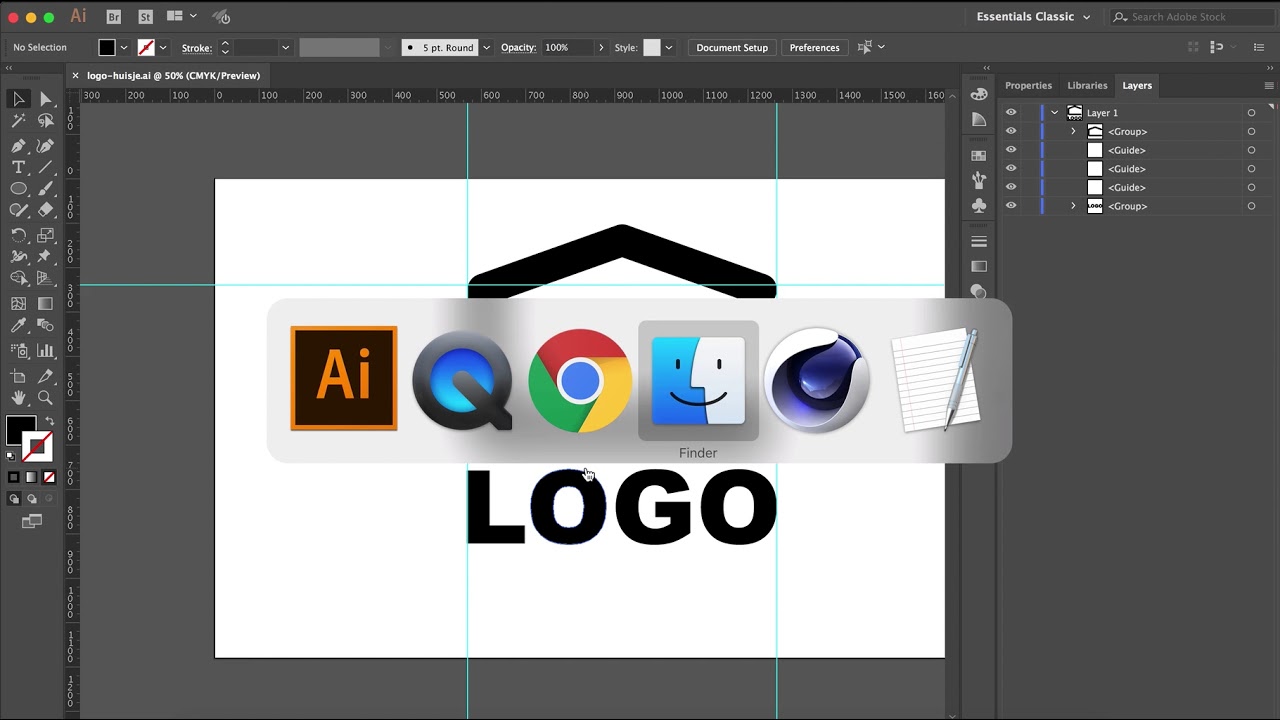Select the Lasso tool

pyautogui.click(x=45, y=121)
